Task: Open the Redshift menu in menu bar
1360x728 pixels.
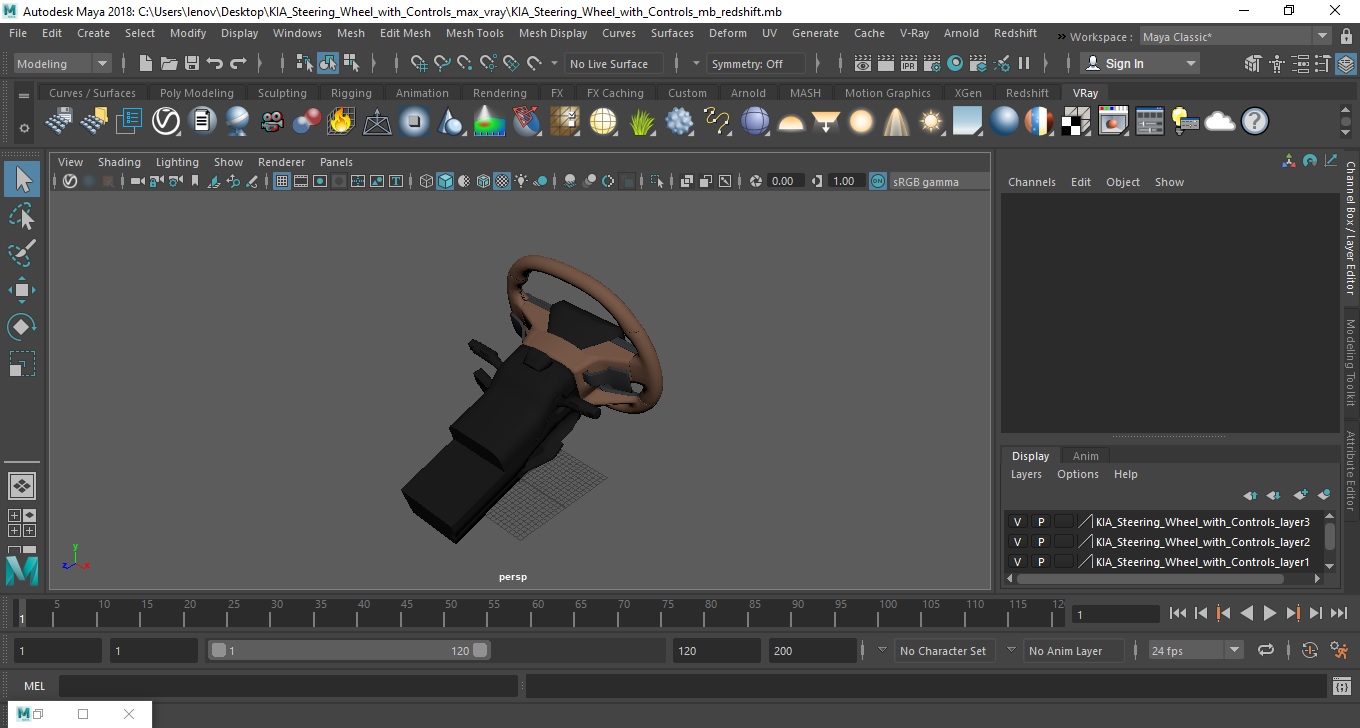Action: 1015,33
